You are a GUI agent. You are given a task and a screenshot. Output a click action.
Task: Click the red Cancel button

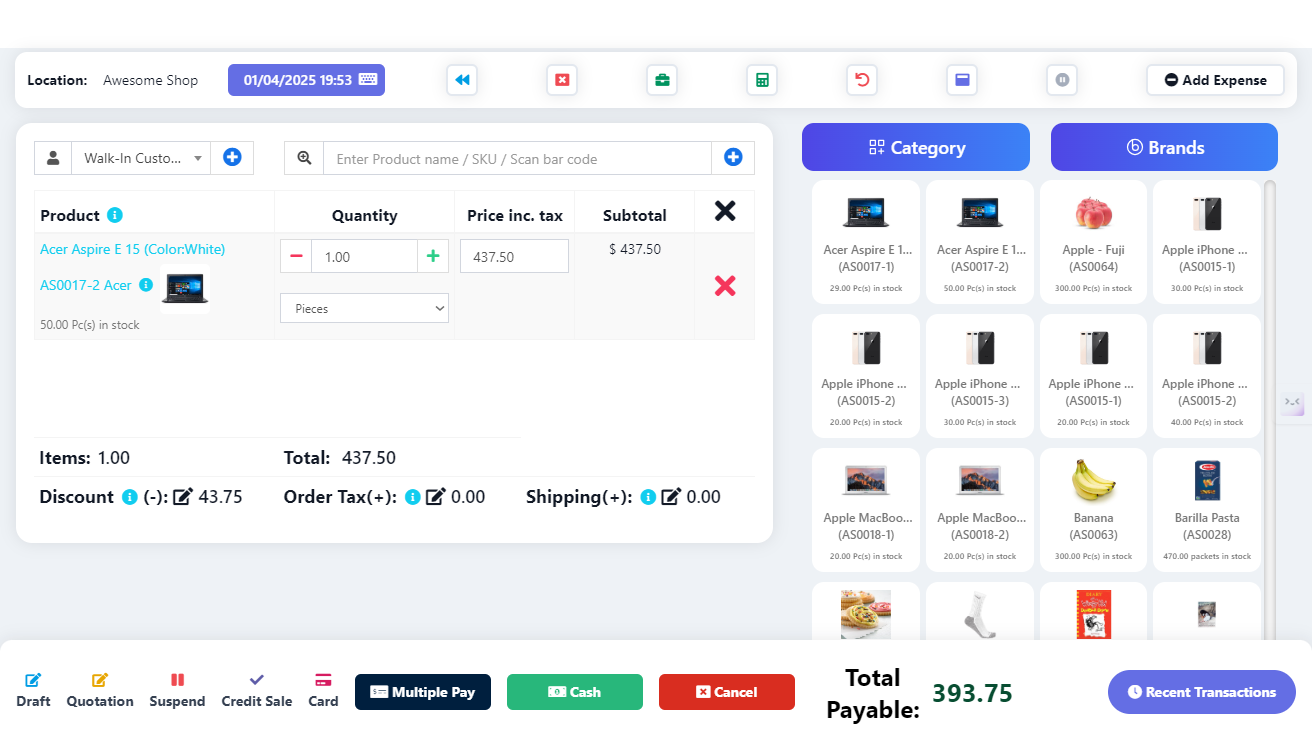[727, 692]
